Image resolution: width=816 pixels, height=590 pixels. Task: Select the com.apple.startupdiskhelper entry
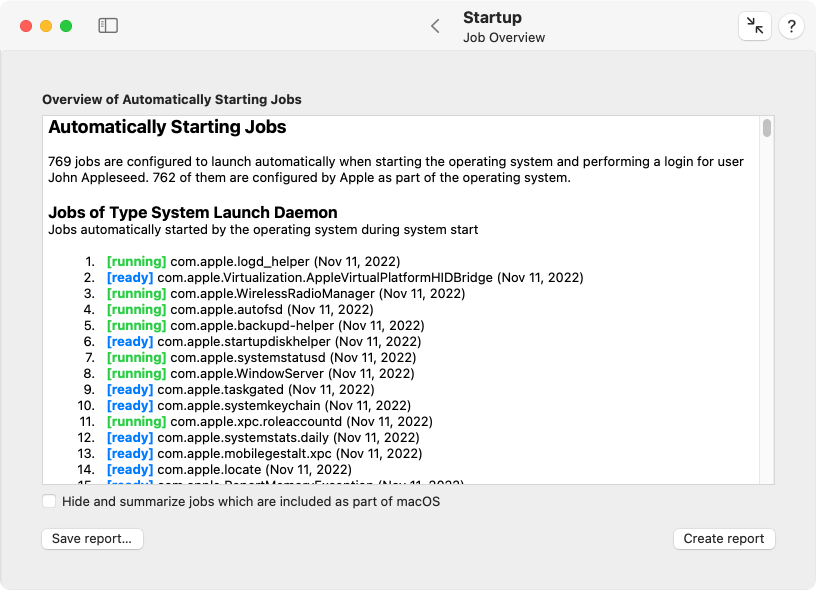tap(264, 342)
